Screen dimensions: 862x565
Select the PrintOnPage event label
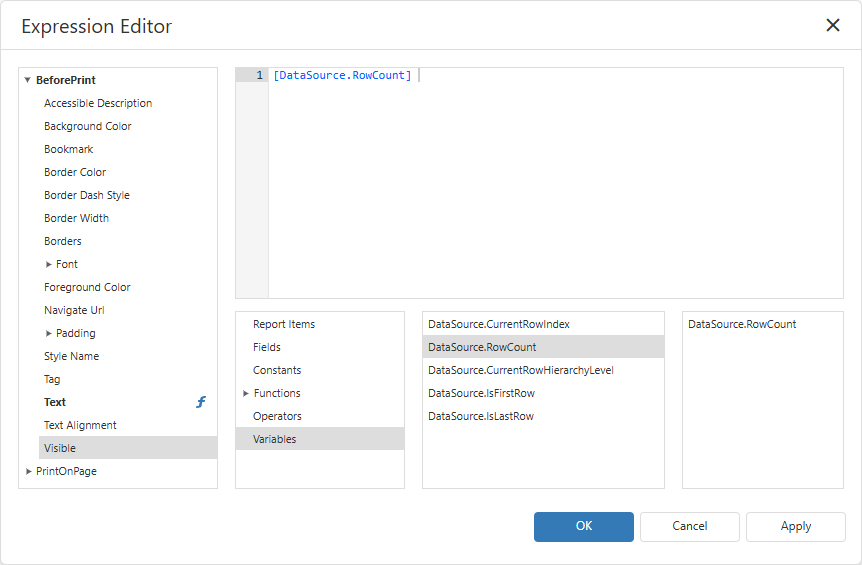pos(66,472)
